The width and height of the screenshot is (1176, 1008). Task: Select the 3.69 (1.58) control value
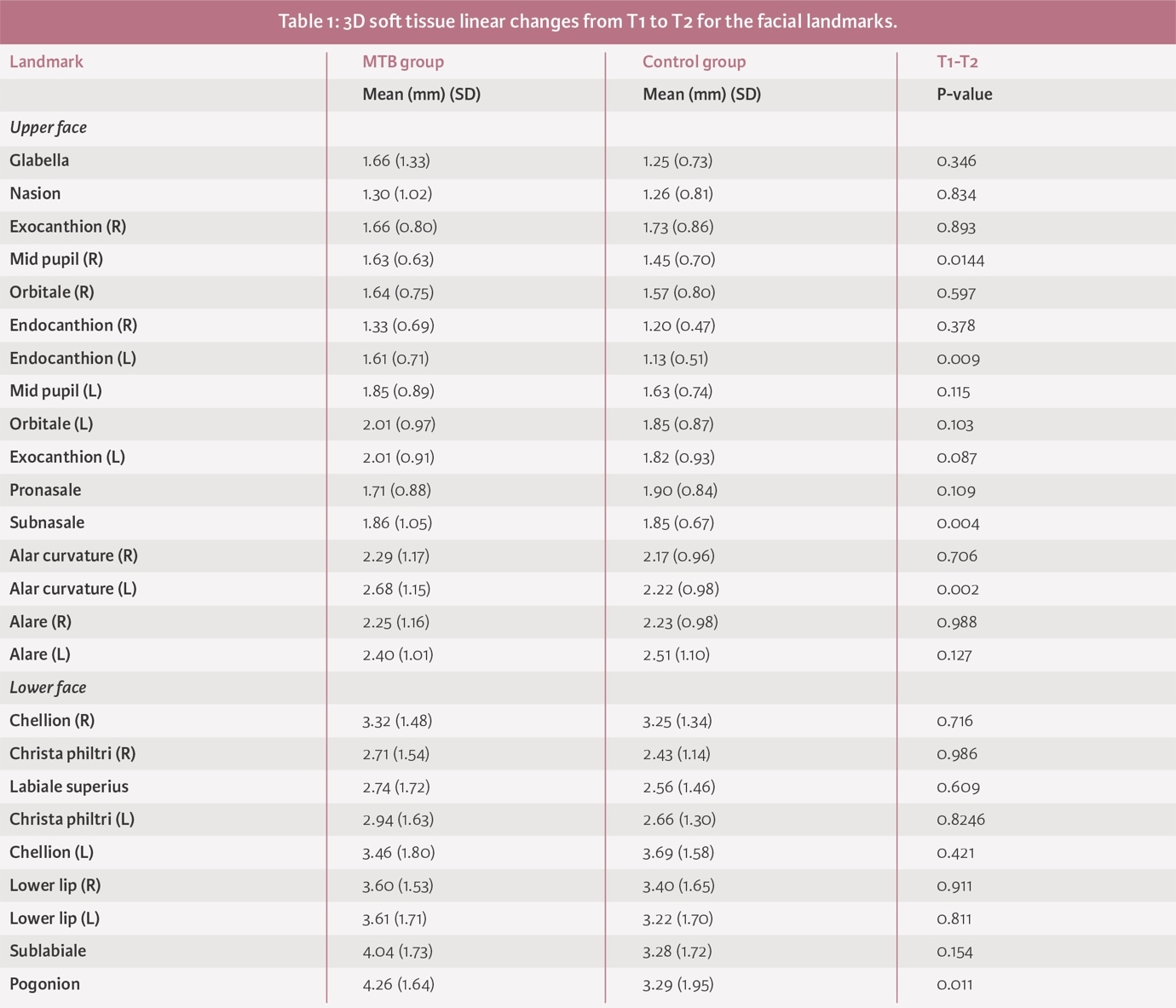click(678, 852)
